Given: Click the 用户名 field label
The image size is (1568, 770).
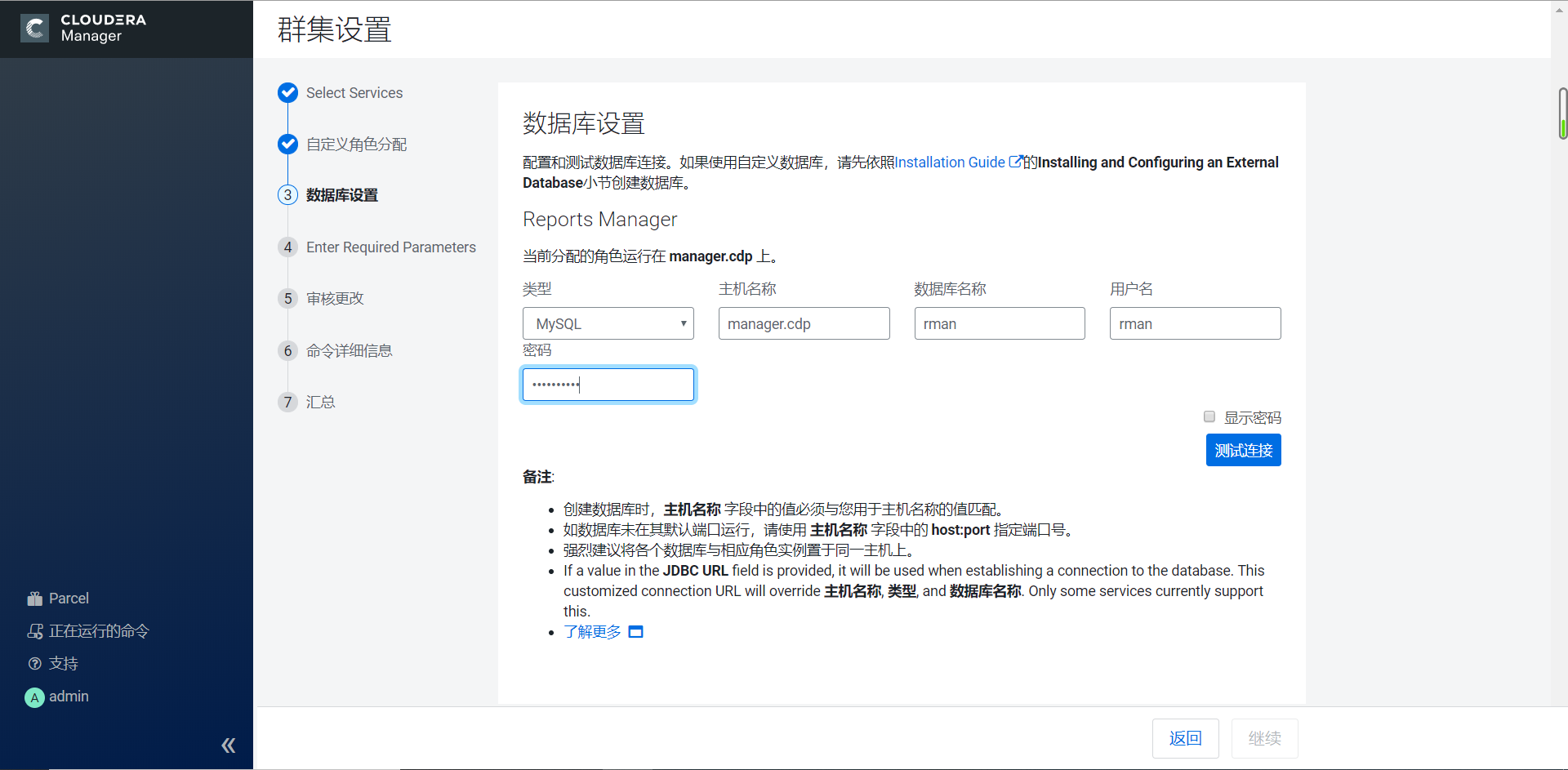Looking at the screenshot, I should pyautogui.click(x=1131, y=289).
